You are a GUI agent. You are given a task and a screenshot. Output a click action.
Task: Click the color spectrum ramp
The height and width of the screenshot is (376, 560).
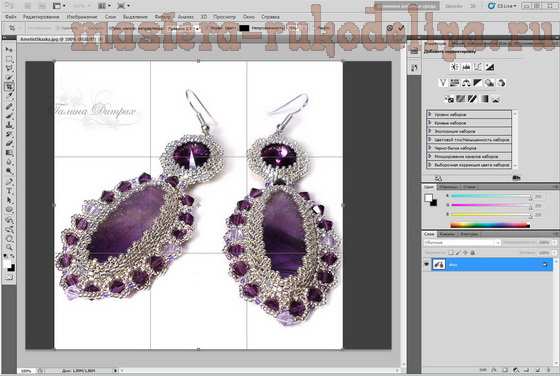(490, 225)
